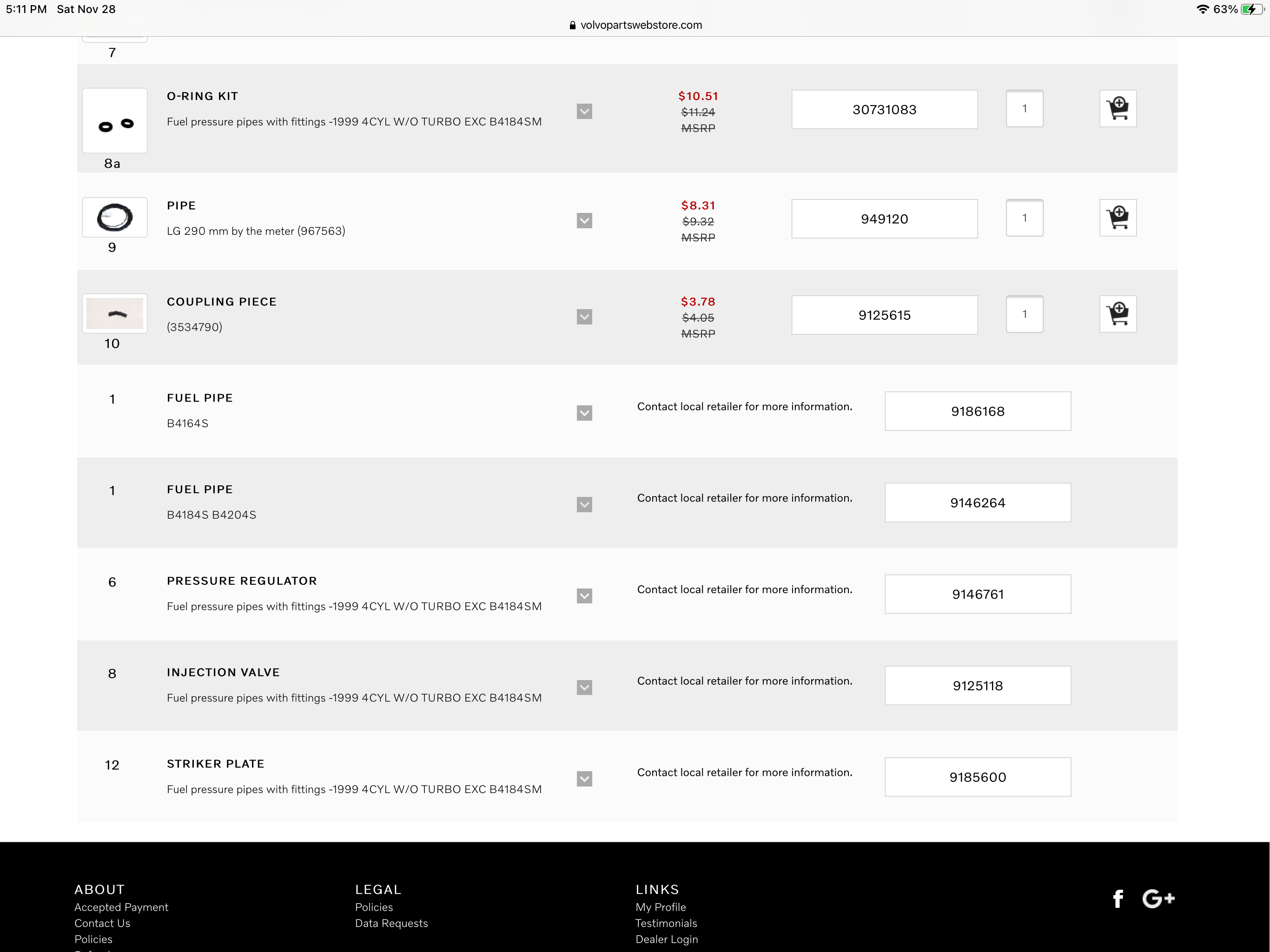Expand O-Ring Kit details arrow
The height and width of the screenshot is (952, 1270).
coord(584,112)
